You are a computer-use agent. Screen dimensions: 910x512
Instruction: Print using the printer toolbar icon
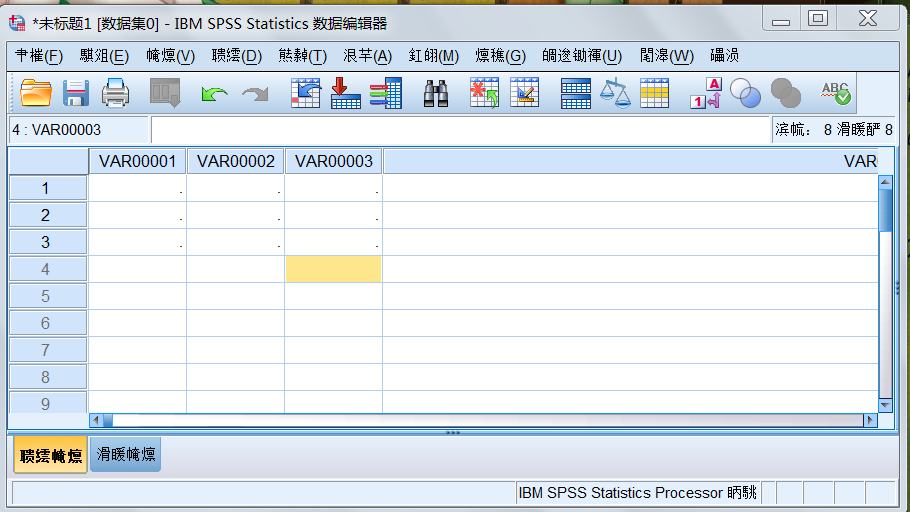click(x=115, y=93)
